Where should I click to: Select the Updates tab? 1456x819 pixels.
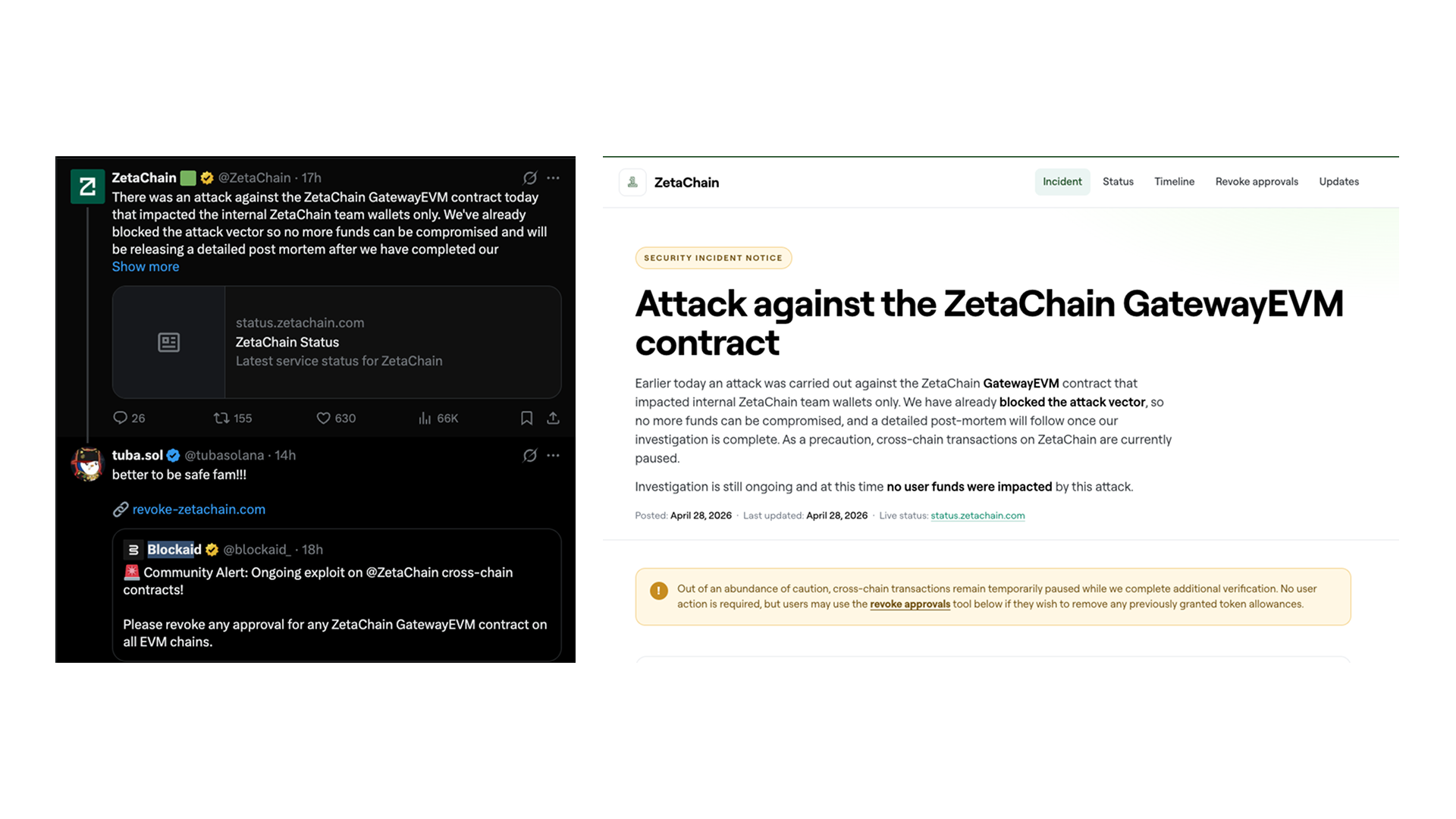[x=1338, y=182]
